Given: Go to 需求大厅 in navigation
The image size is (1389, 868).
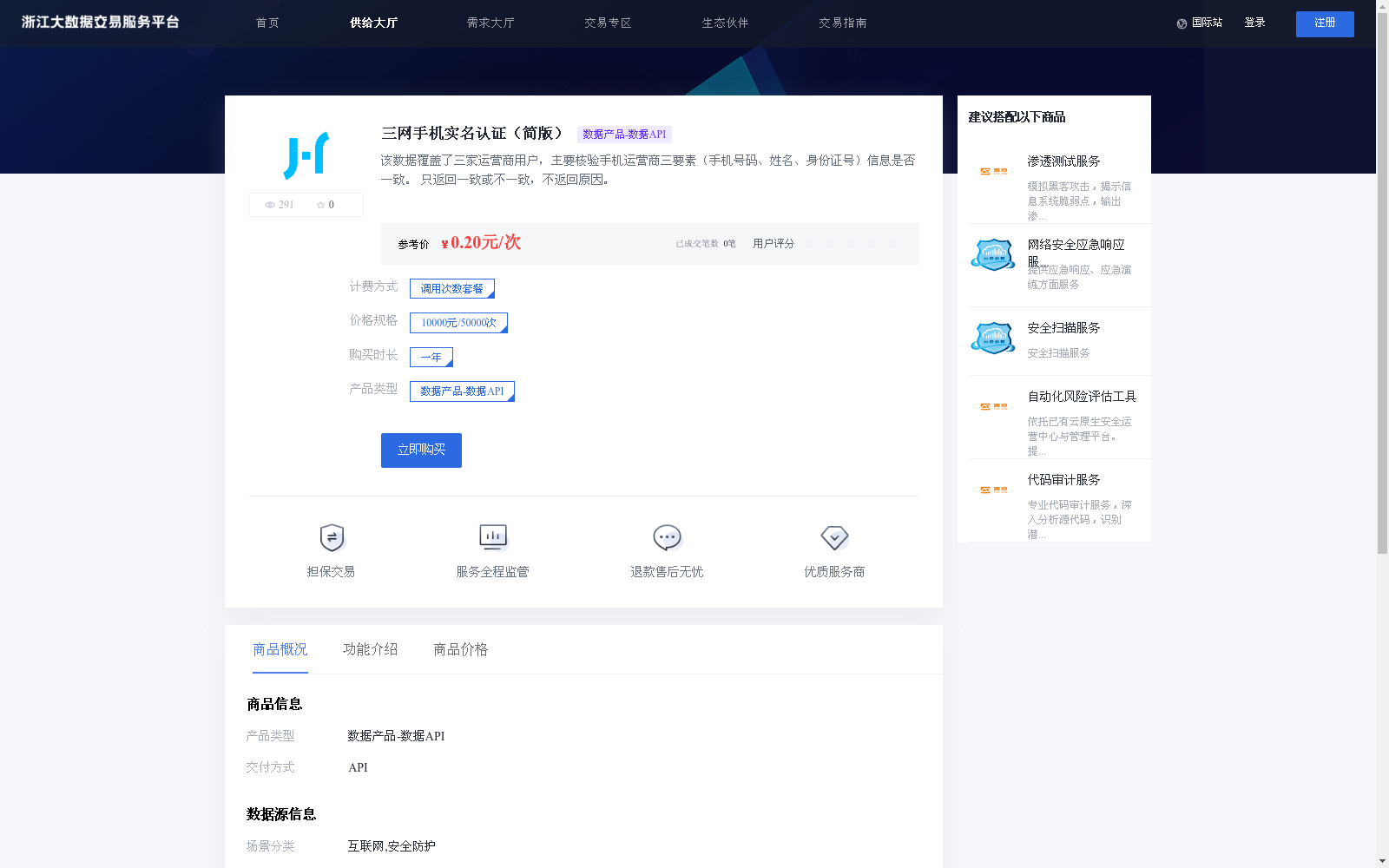Looking at the screenshot, I should (490, 23).
